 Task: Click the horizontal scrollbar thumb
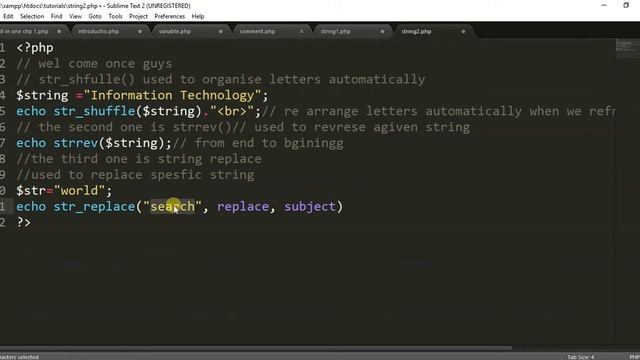tap(256, 348)
